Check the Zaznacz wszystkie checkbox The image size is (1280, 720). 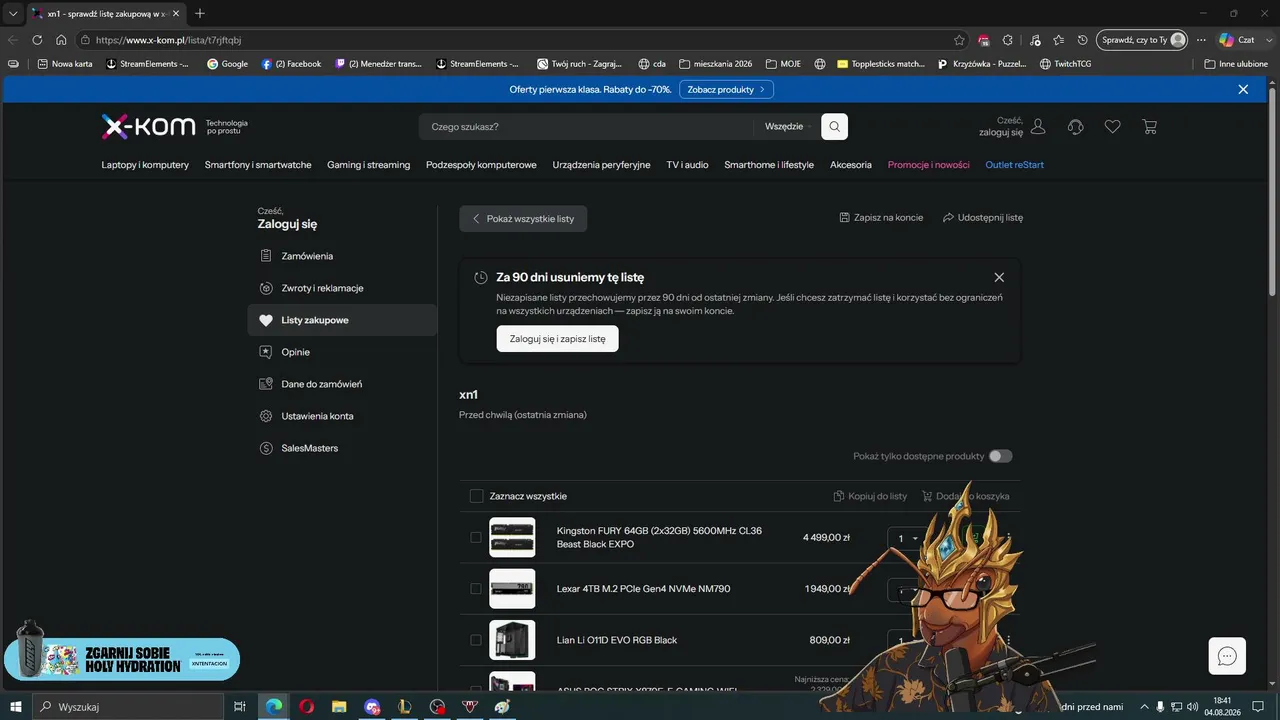(476, 496)
